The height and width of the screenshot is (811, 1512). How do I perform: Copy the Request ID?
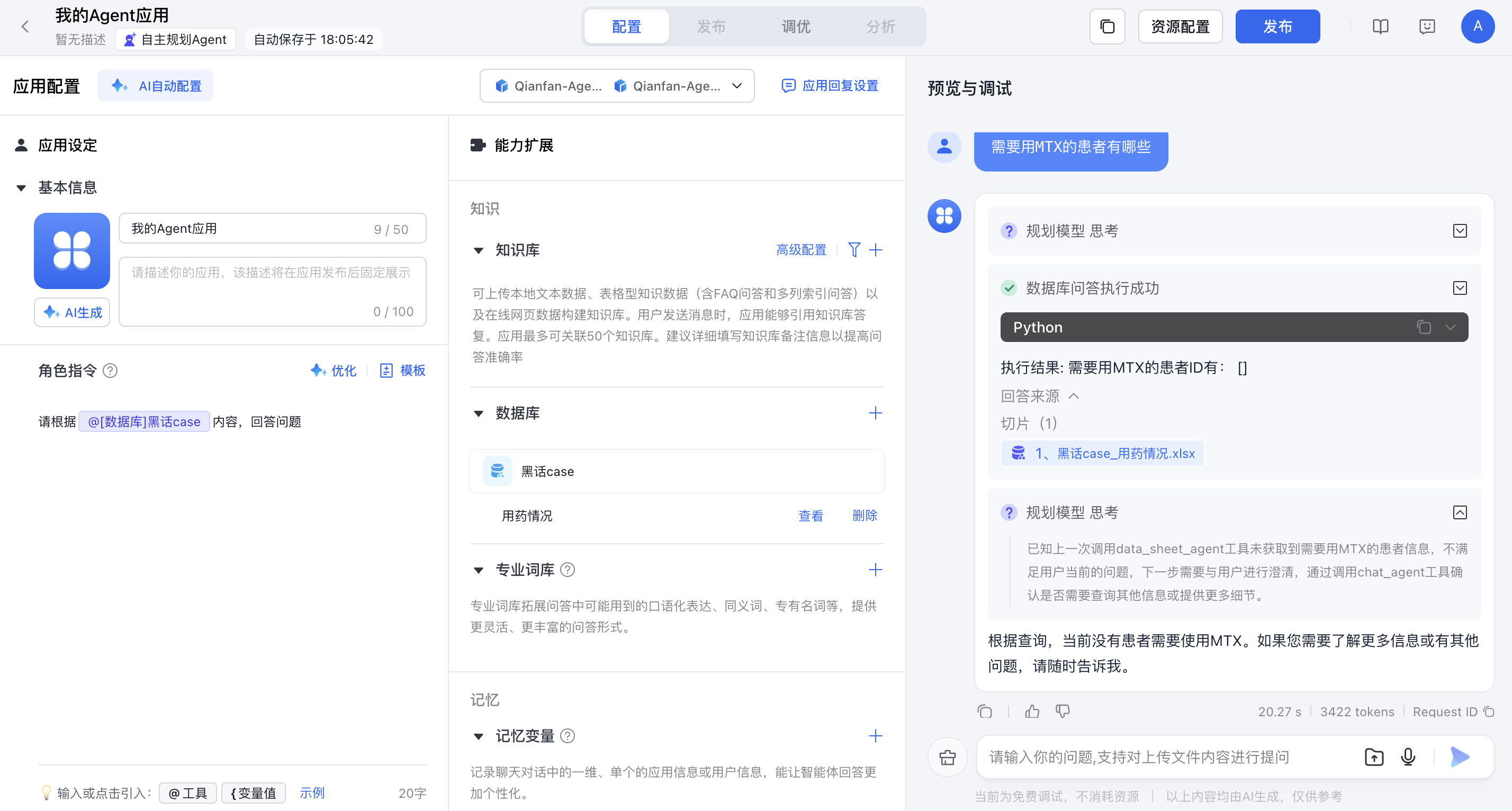[x=1489, y=712]
